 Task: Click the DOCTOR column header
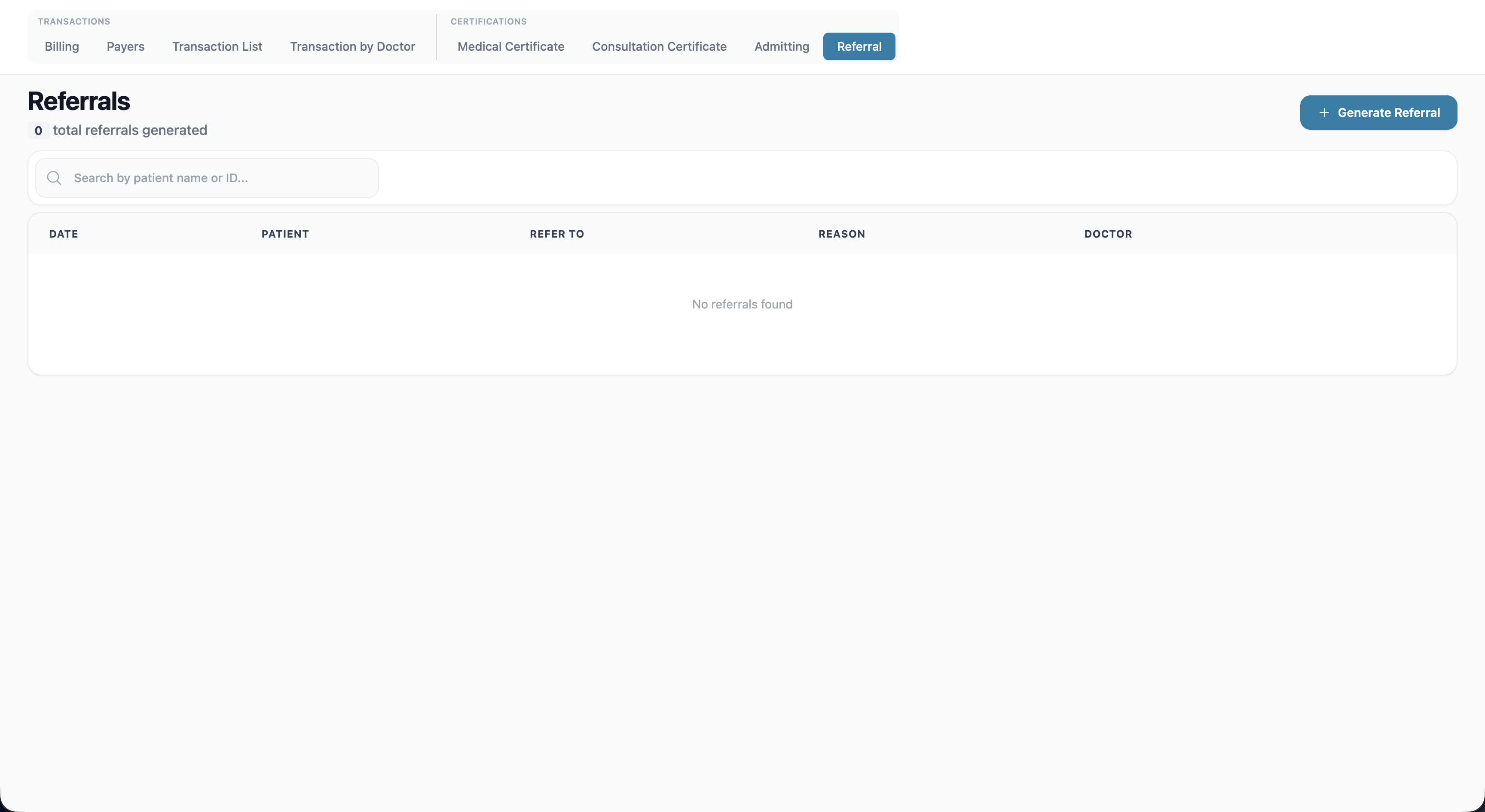click(x=1108, y=234)
